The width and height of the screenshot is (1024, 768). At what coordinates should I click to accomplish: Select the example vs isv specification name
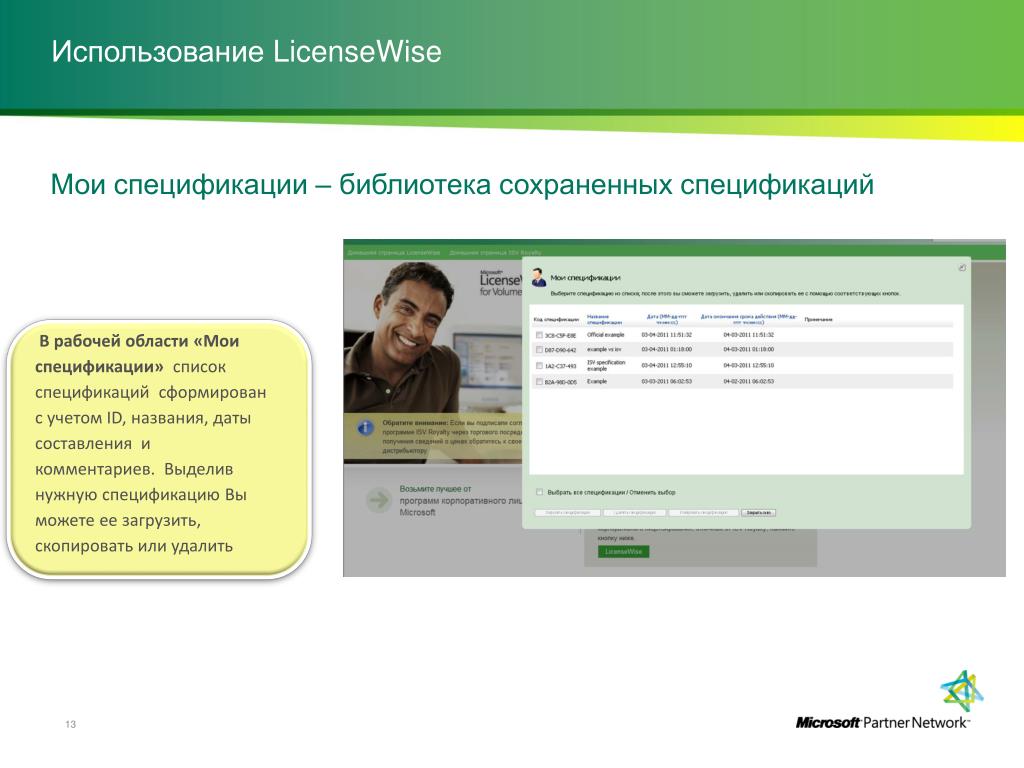pos(604,350)
